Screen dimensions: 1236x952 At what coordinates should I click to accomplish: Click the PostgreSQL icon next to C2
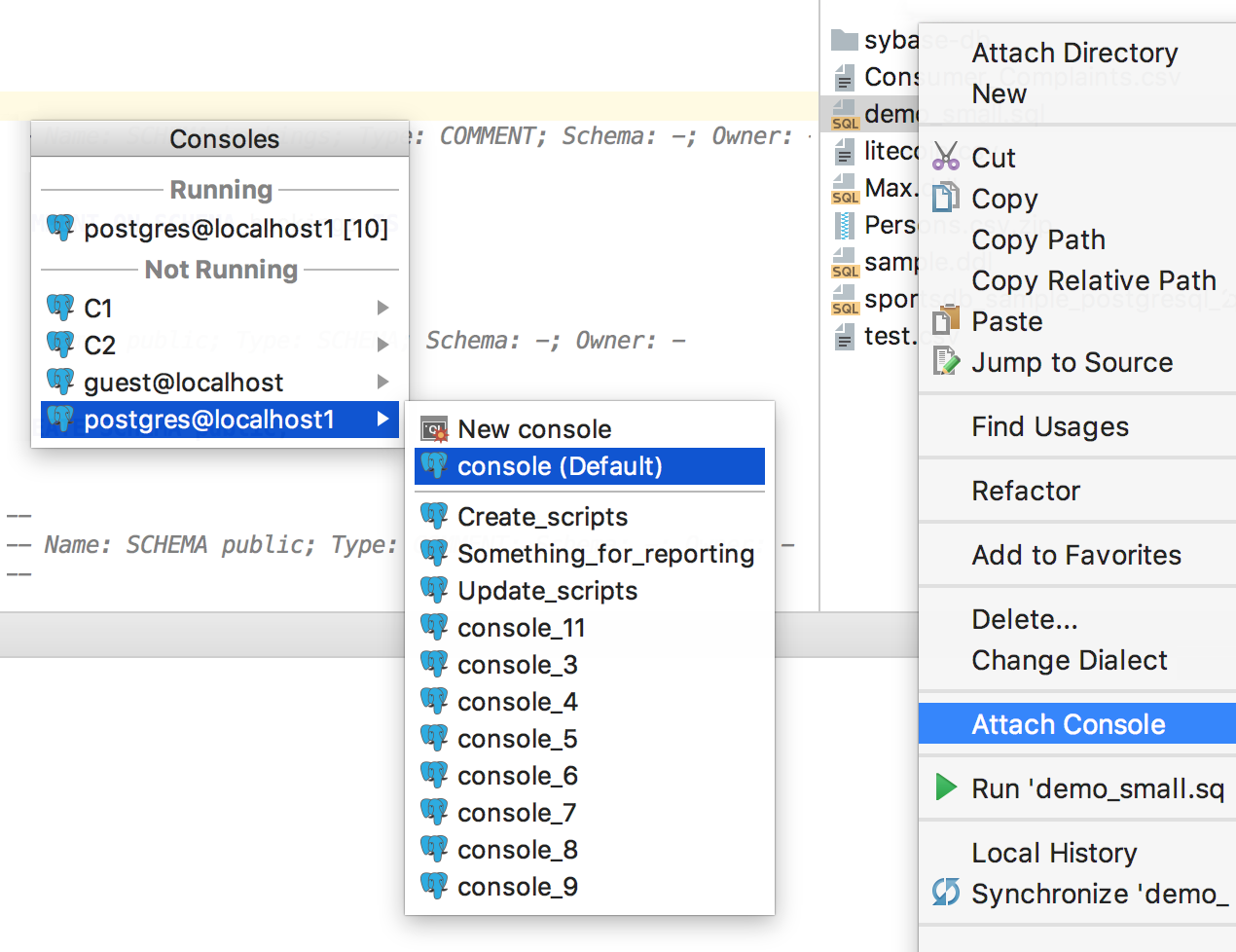tap(60, 346)
